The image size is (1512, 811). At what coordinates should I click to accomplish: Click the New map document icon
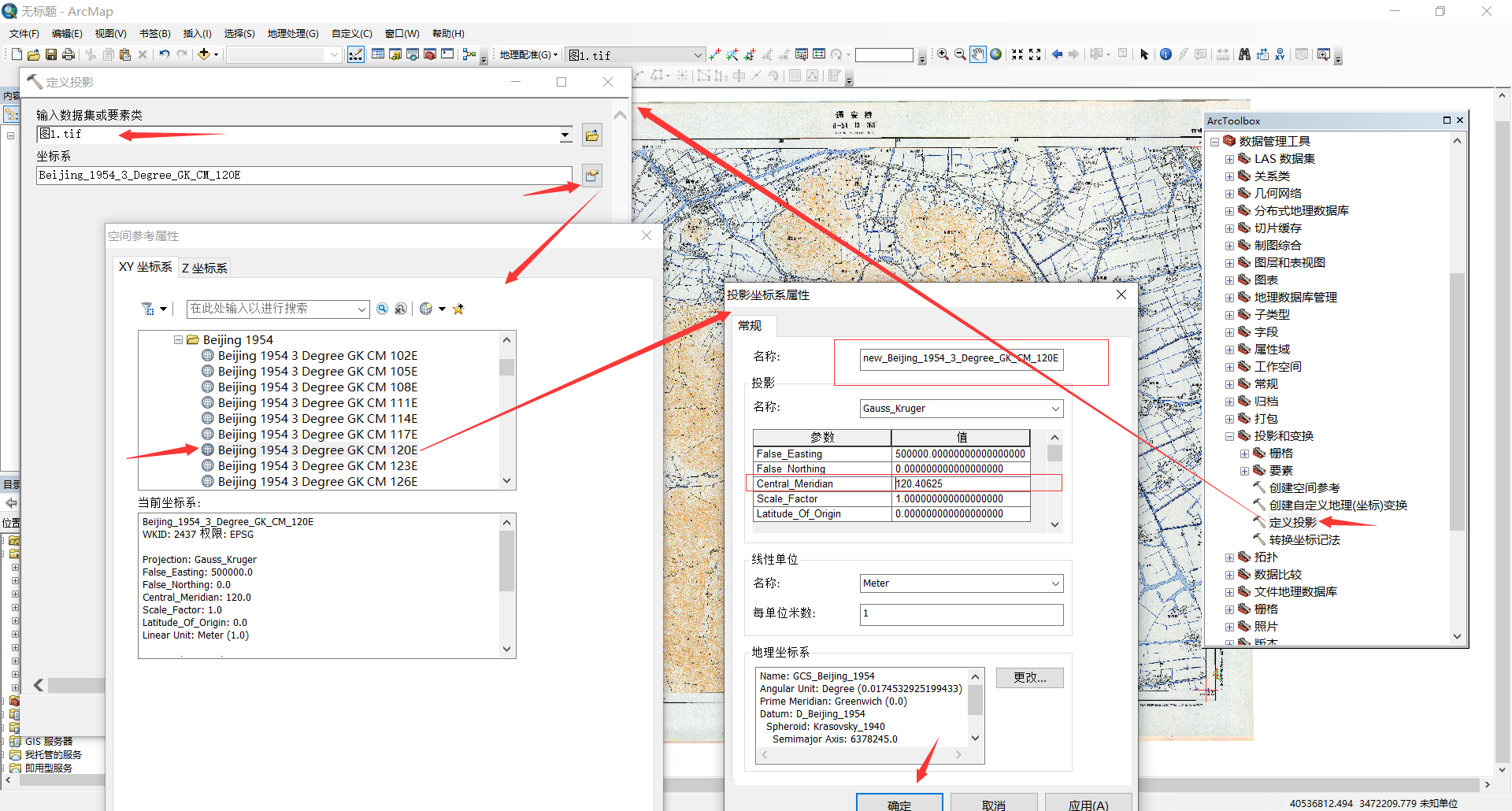point(17,54)
